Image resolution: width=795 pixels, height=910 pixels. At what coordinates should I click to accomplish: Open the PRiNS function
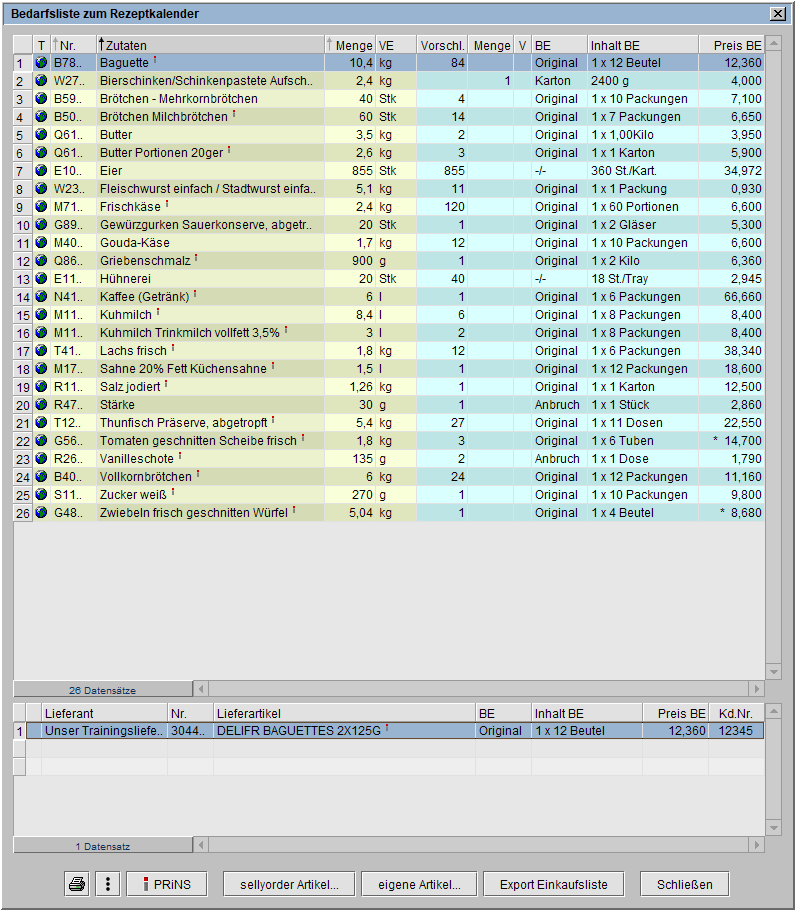click(x=166, y=884)
